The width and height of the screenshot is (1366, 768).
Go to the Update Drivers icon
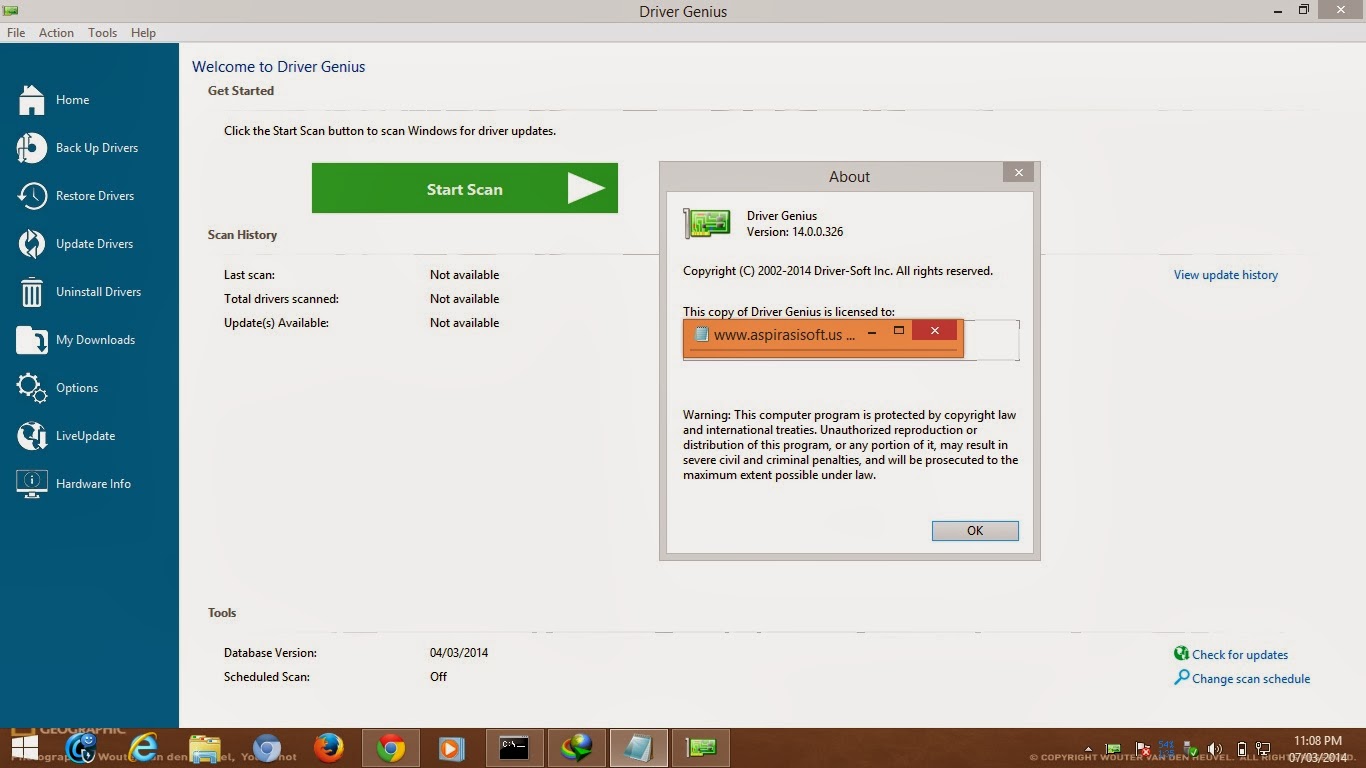click(x=32, y=244)
